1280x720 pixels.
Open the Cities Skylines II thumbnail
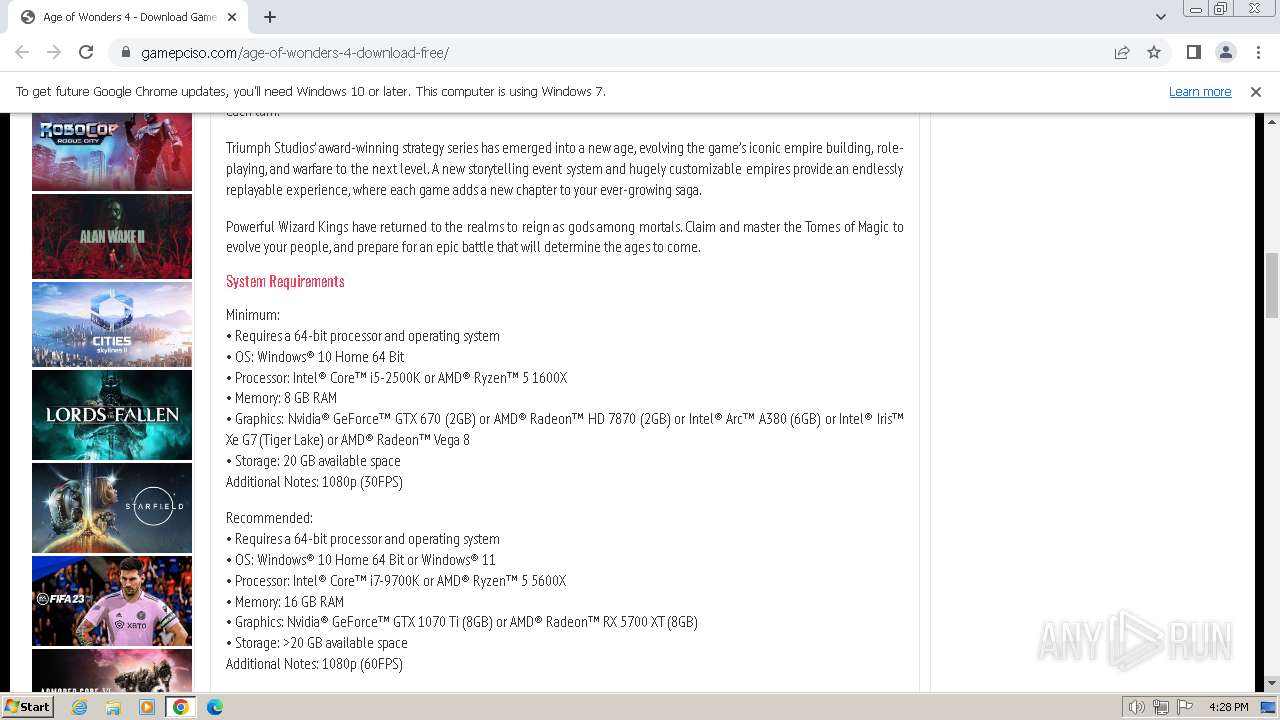pyautogui.click(x=112, y=324)
